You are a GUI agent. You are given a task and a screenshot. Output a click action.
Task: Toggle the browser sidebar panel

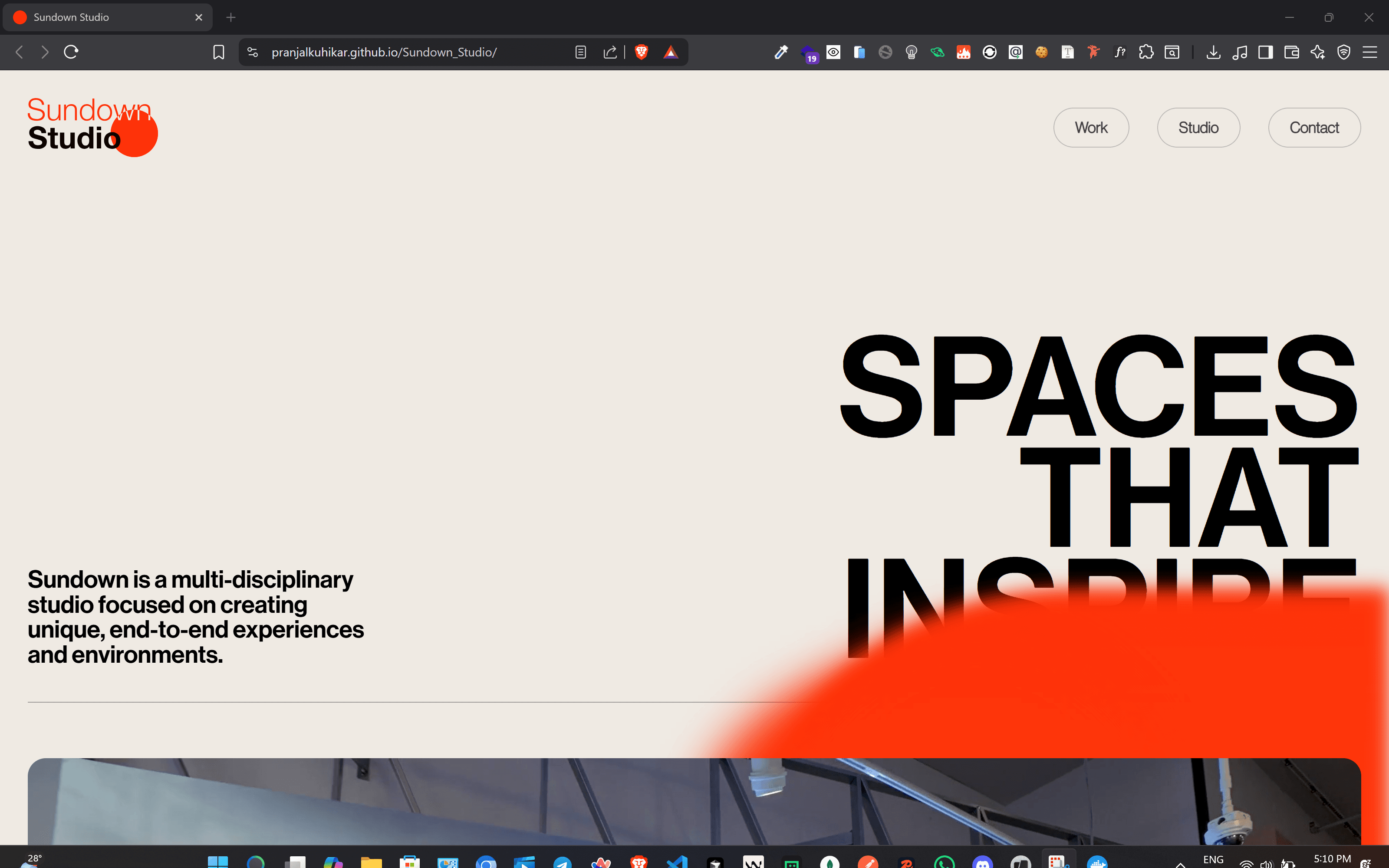(x=1266, y=52)
